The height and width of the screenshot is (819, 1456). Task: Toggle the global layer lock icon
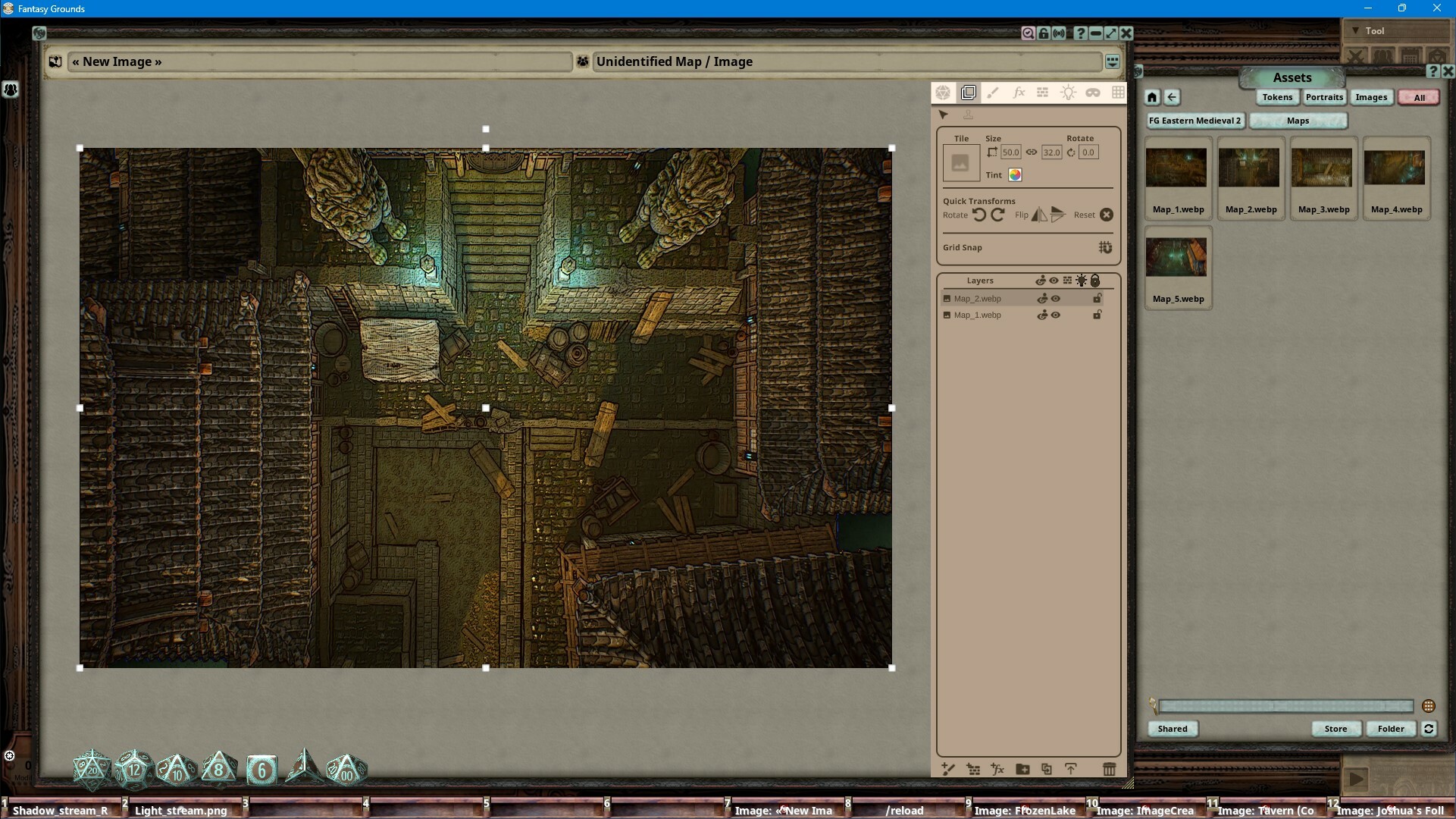pos(1095,280)
